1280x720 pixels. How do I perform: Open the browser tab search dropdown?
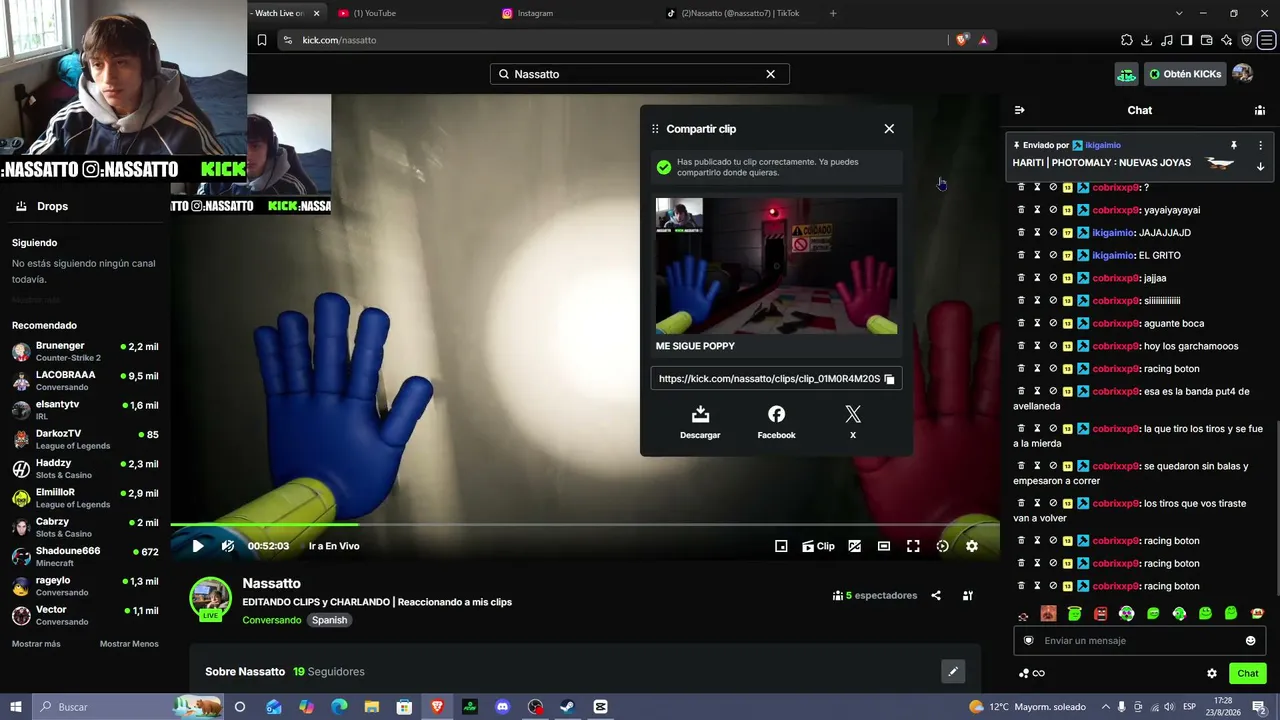coord(1179,13)
